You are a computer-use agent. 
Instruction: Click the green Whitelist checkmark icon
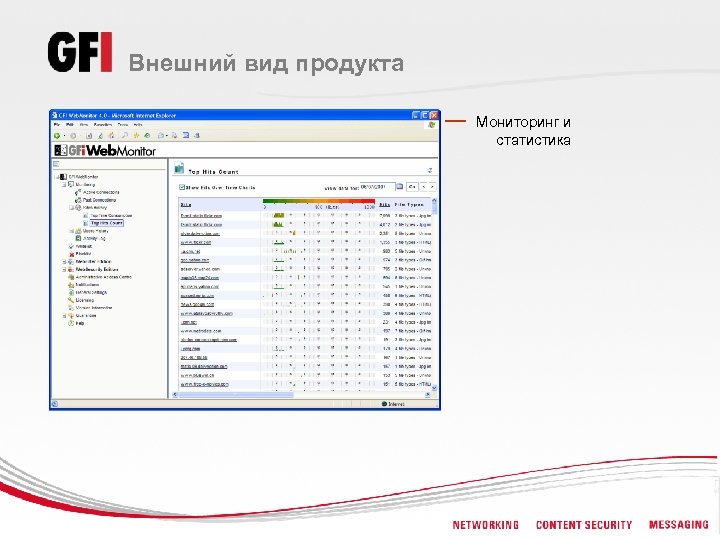point(71,246)
